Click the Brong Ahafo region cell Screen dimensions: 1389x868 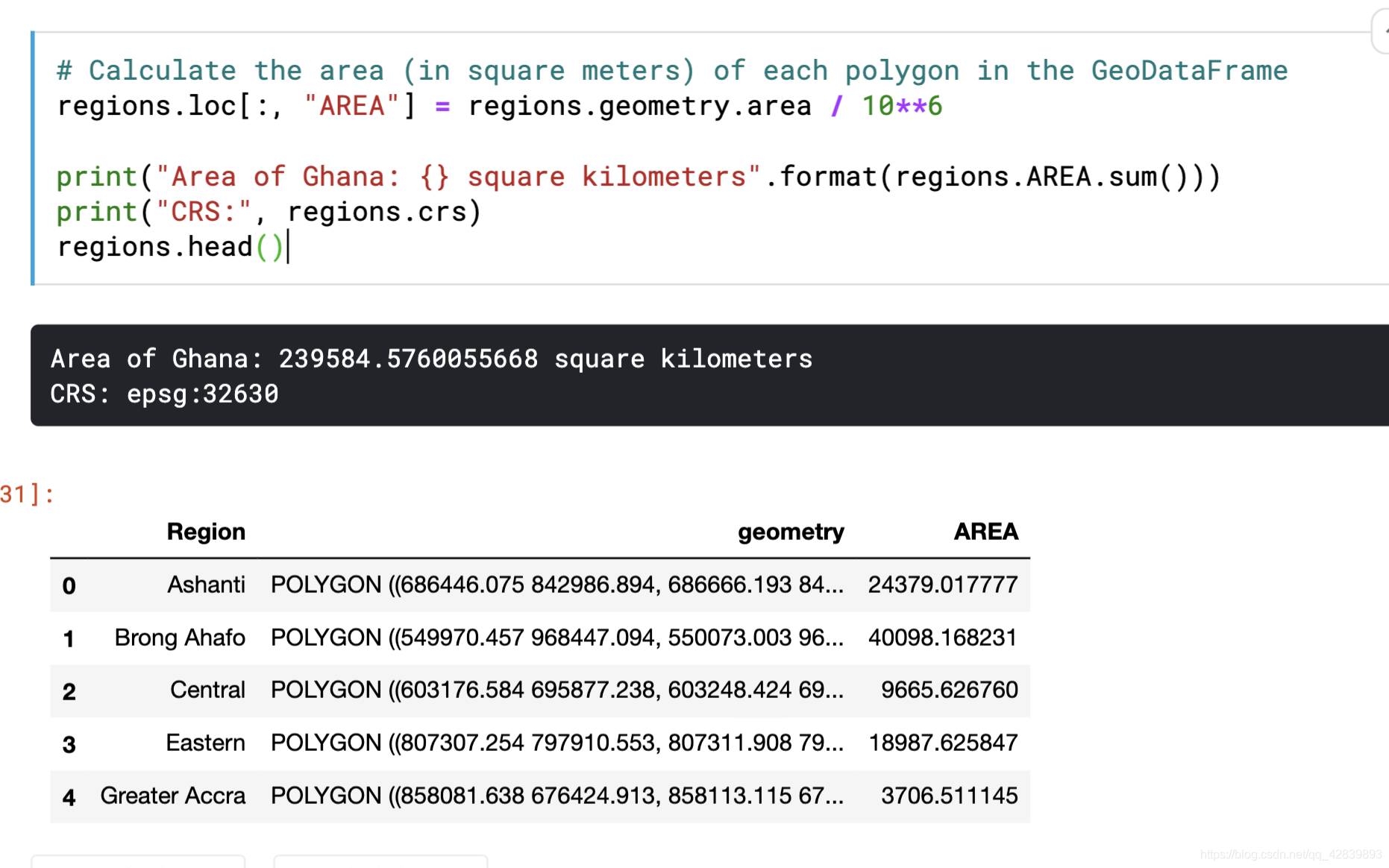180,638
